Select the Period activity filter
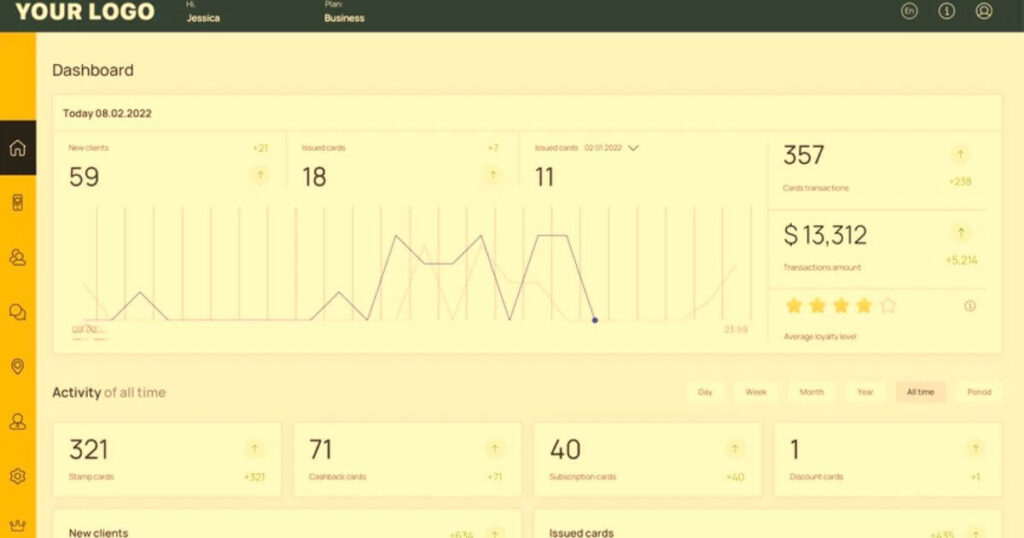 pyautogui.click(x=979, y=392)
